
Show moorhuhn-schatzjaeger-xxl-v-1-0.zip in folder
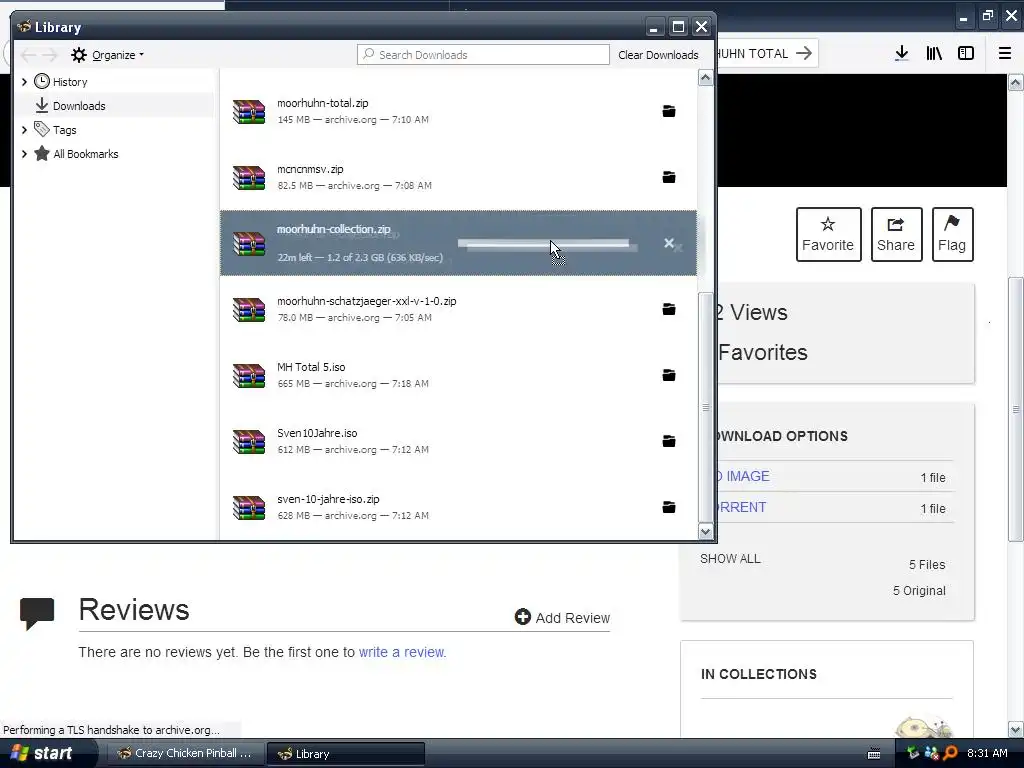[669, 309]
